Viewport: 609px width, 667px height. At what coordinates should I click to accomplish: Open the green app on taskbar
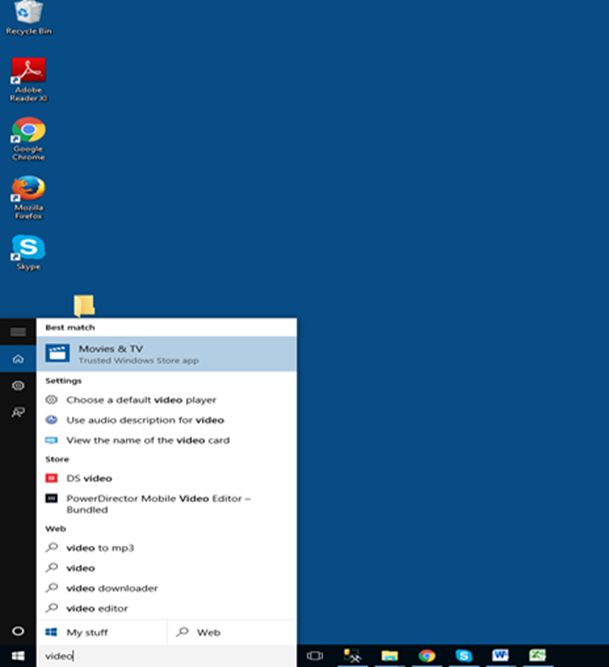(x=538, y=656)
